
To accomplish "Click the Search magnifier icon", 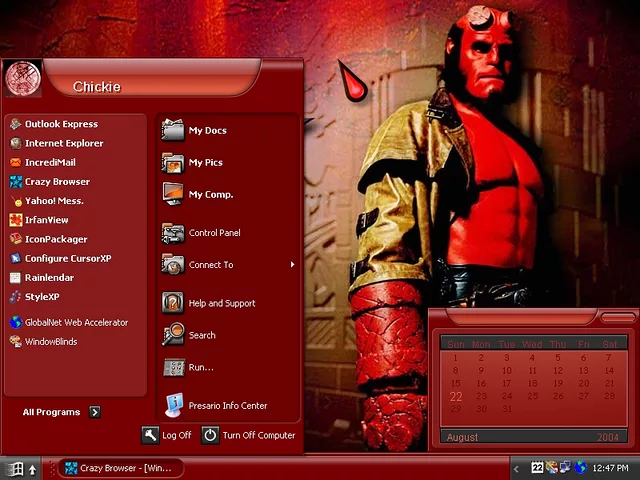I will [x=173, y=334].
